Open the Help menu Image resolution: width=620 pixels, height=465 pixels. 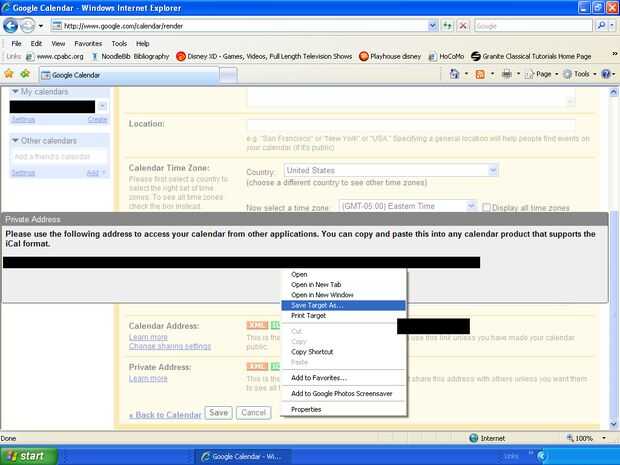pos(142,43)
